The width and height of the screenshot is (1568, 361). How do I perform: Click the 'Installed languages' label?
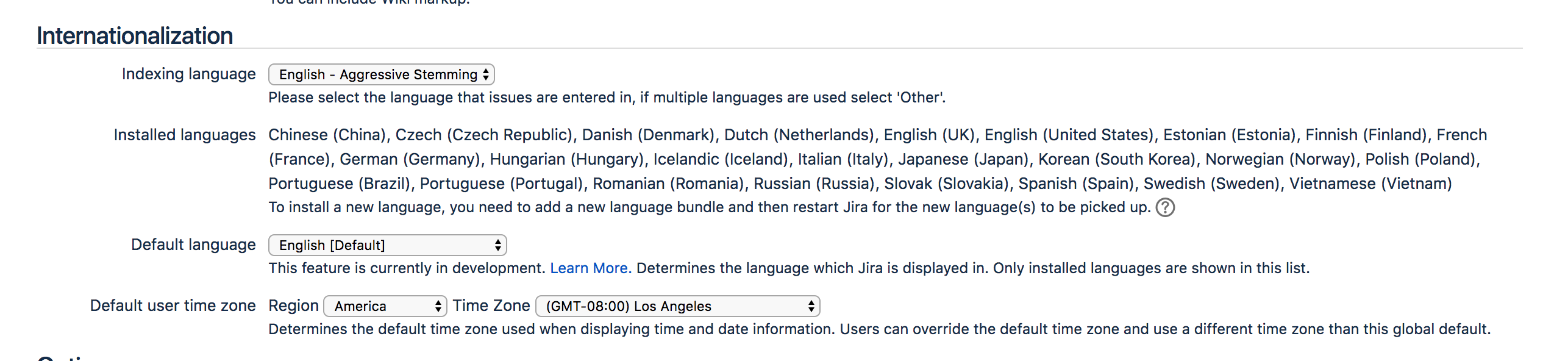(185, 135)
